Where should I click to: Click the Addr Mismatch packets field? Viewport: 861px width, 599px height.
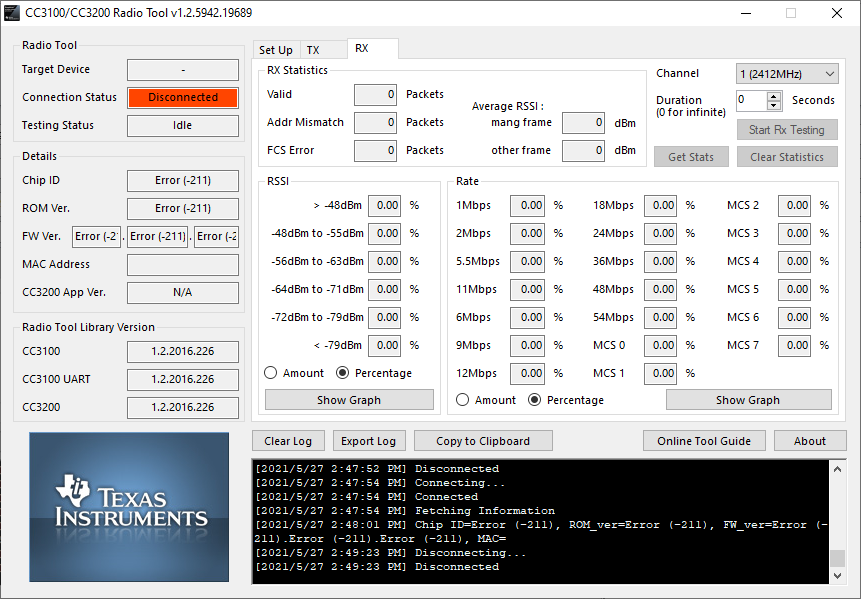tap(375, 122)
